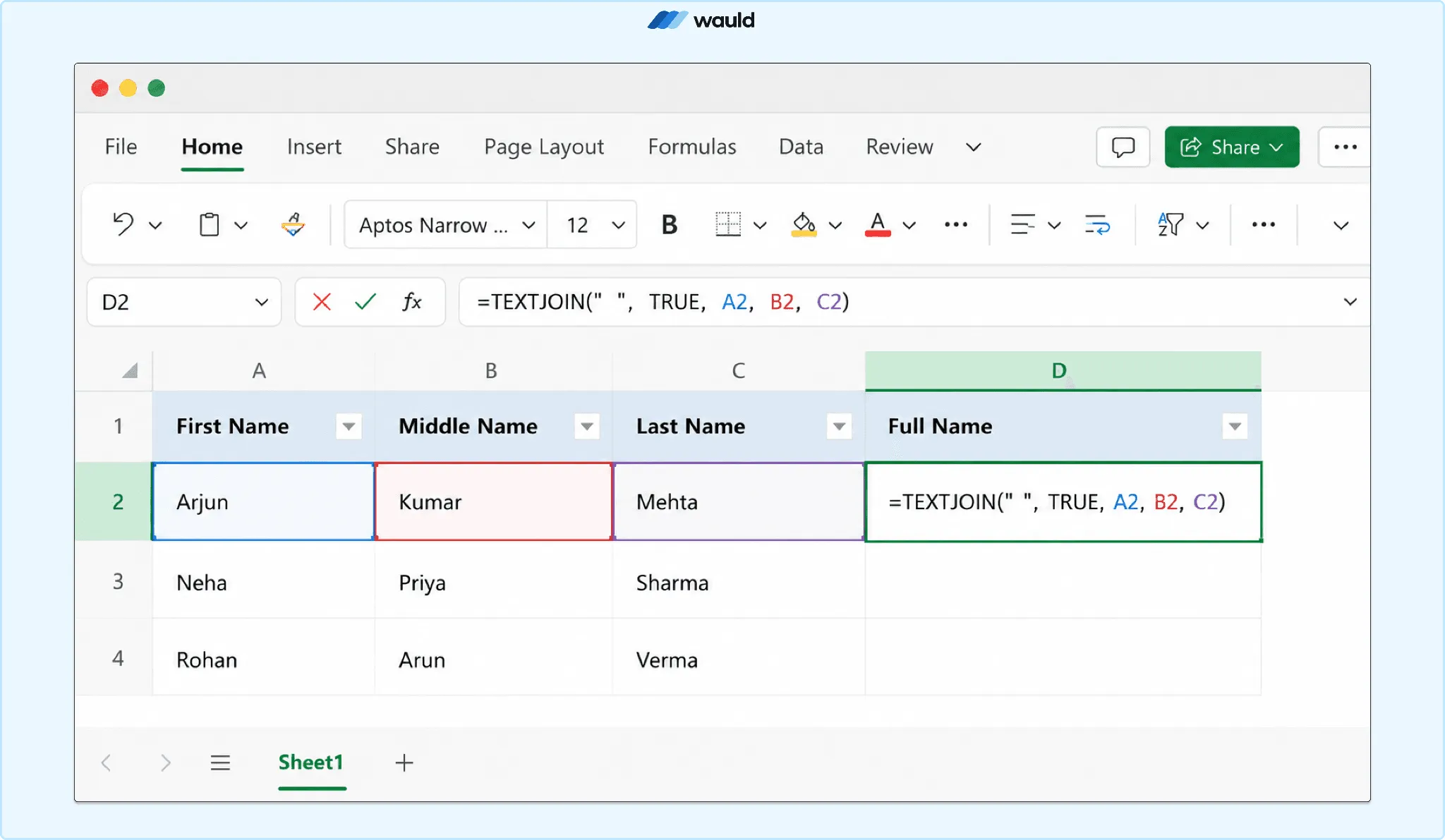Click inside the formula bar TEXTJOIN text

coord(663,302)
